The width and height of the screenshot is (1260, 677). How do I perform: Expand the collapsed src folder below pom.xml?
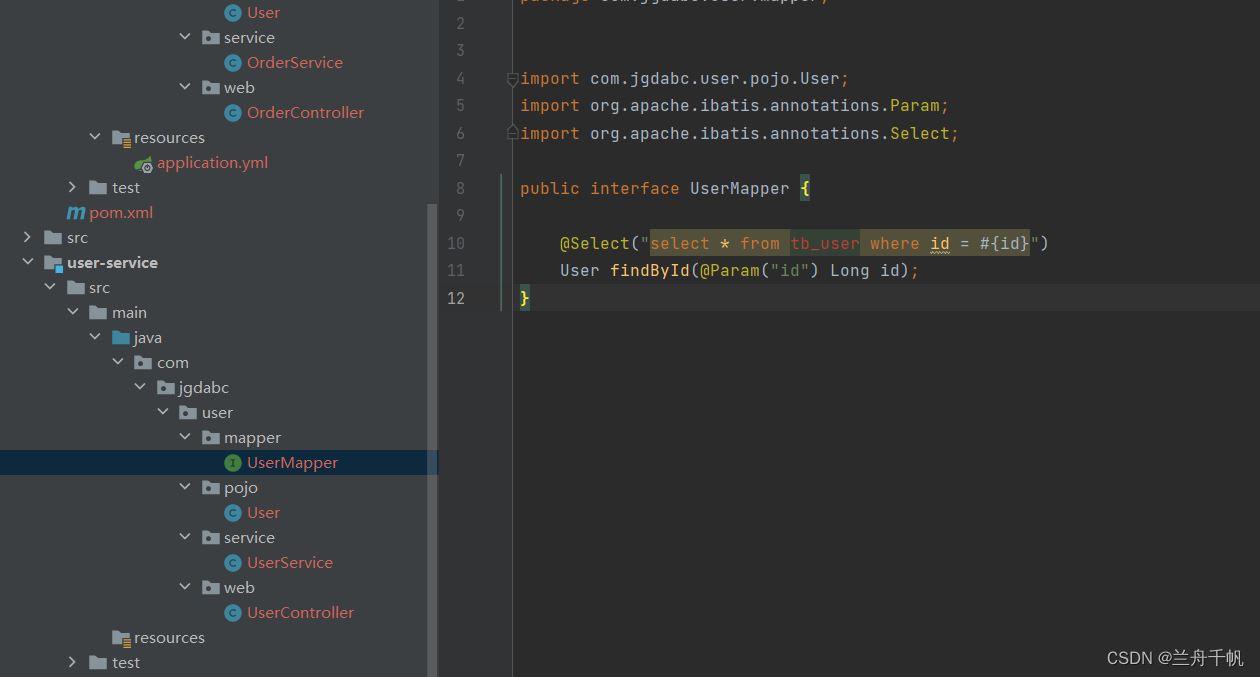[27, 237]
